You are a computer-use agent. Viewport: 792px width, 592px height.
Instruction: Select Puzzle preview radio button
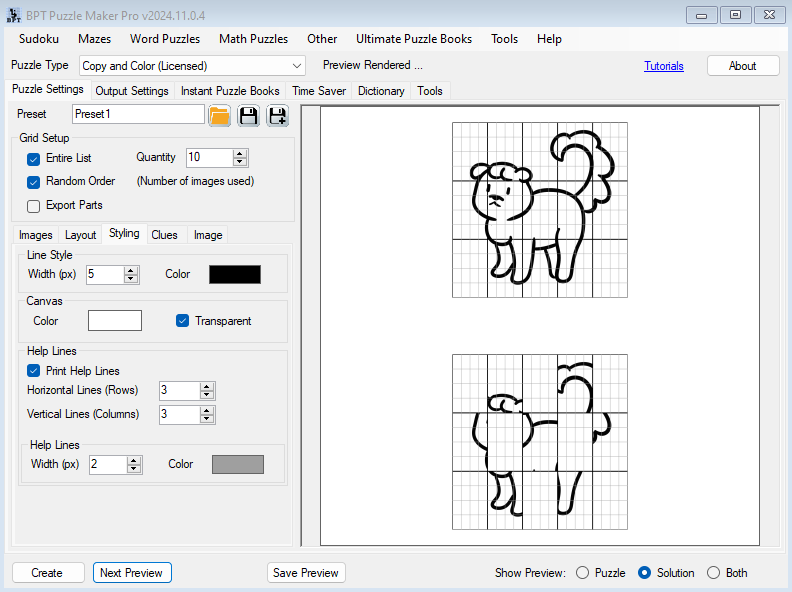pyautogui.click(x=582, y=572)
